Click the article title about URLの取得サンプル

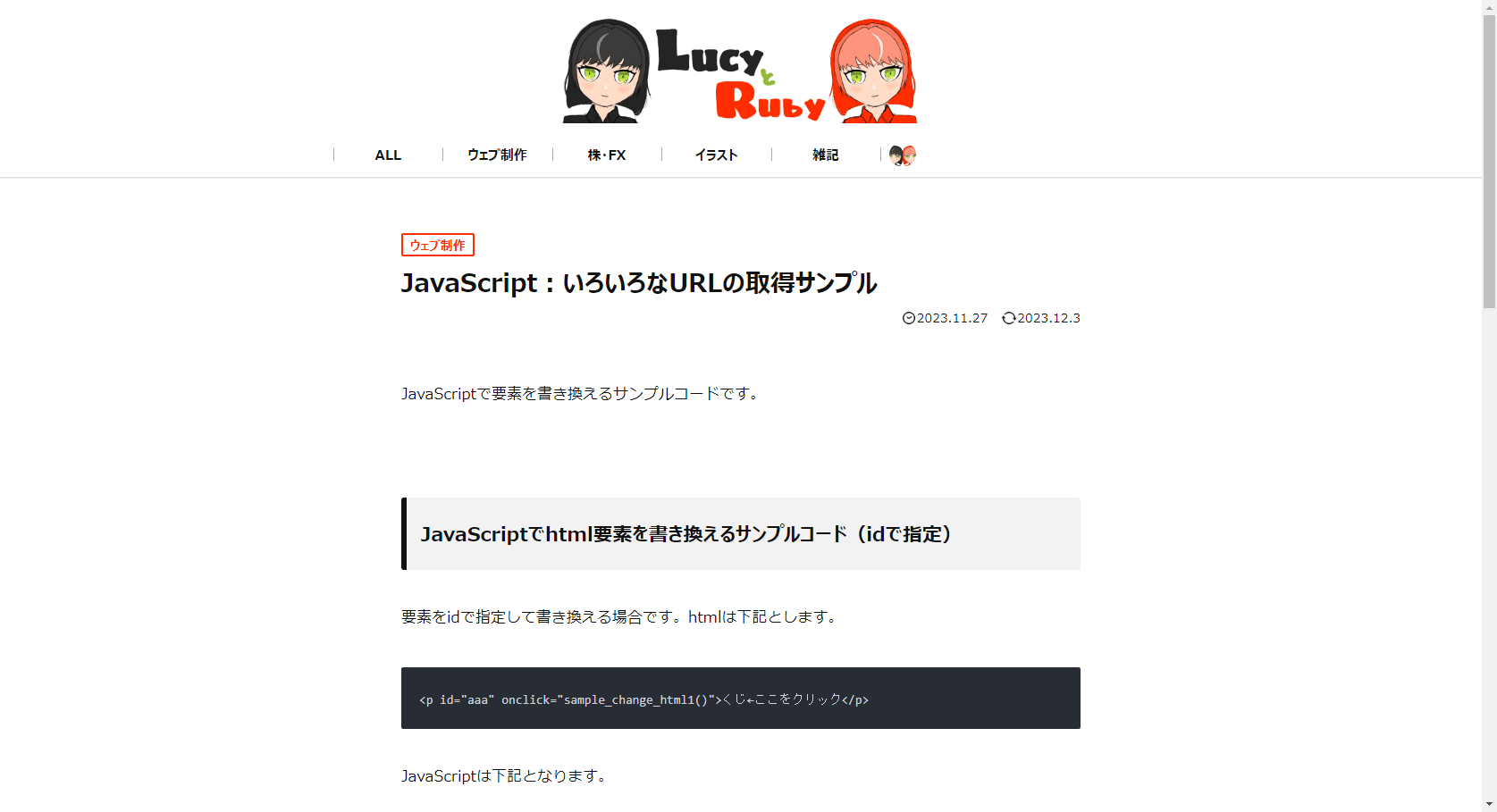pos(639,283)
